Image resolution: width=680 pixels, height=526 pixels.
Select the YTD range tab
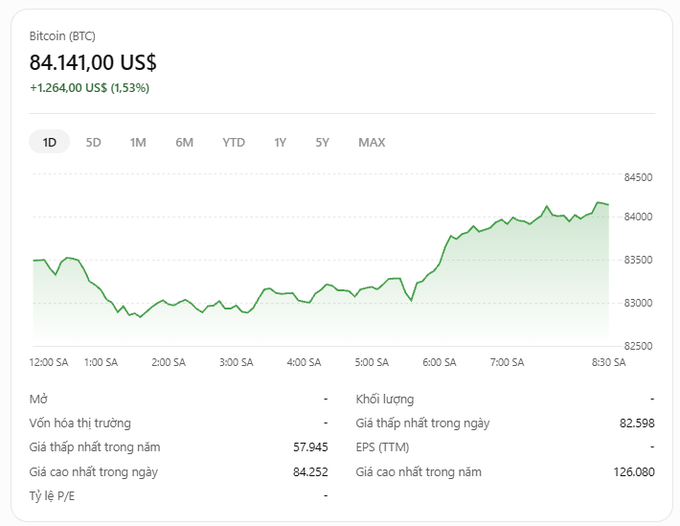[234, 142]
